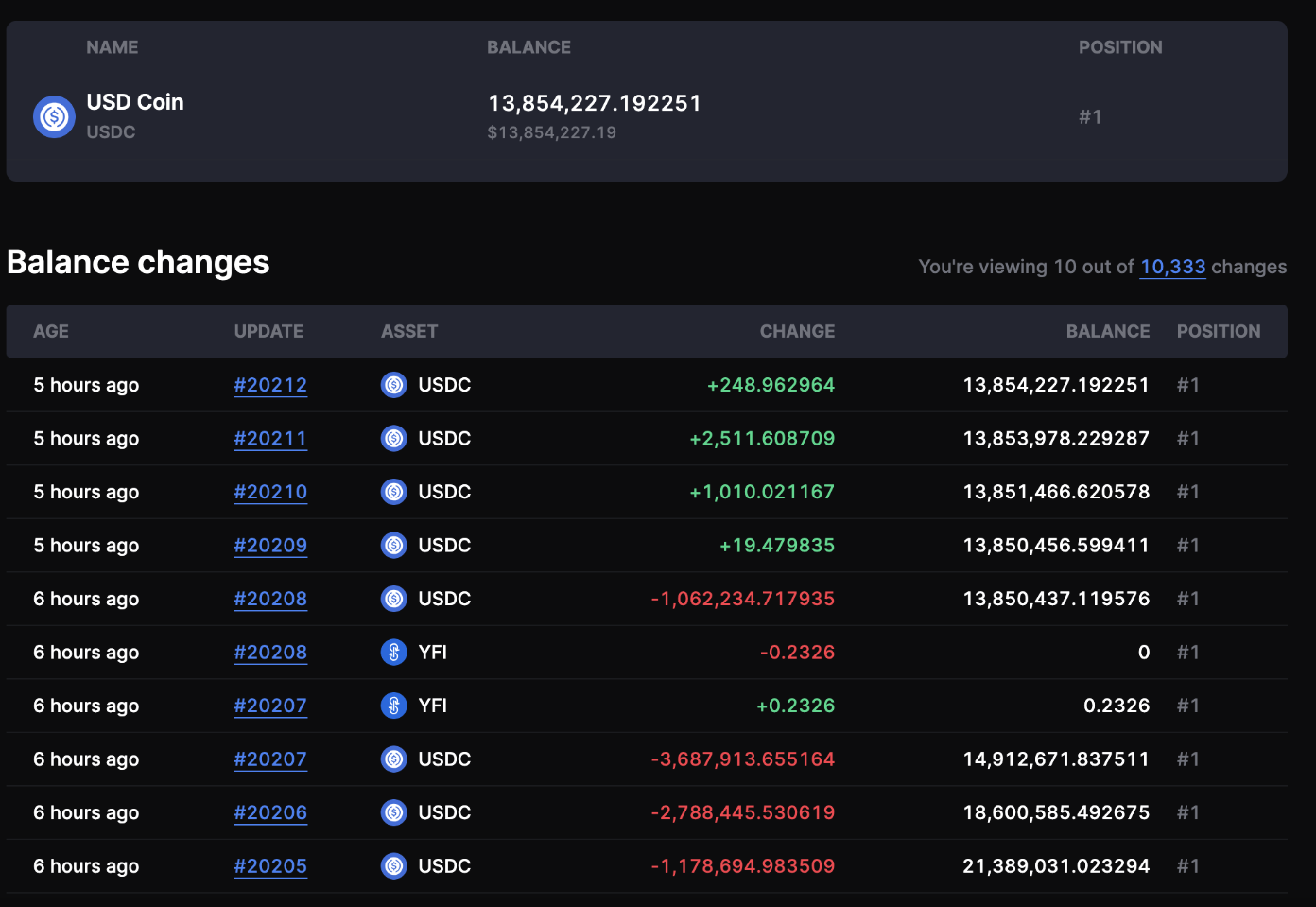Screen dimensions: 1316x907
Task: Click USDC icon in the -1,178,694.983509 row
Action: click(x=393, y=866)
